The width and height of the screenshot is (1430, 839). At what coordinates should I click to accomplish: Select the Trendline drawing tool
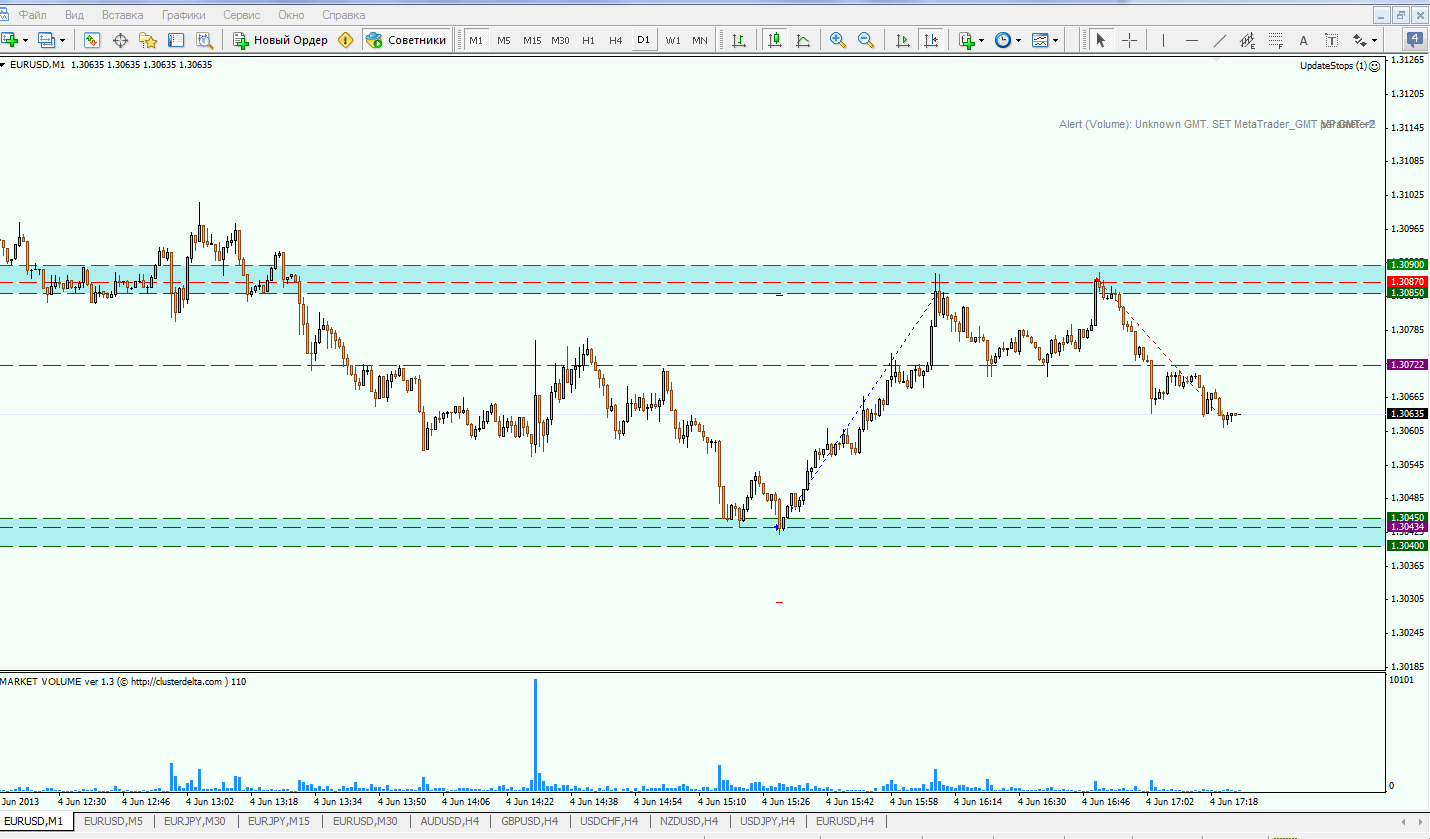tap(1219, 40)
